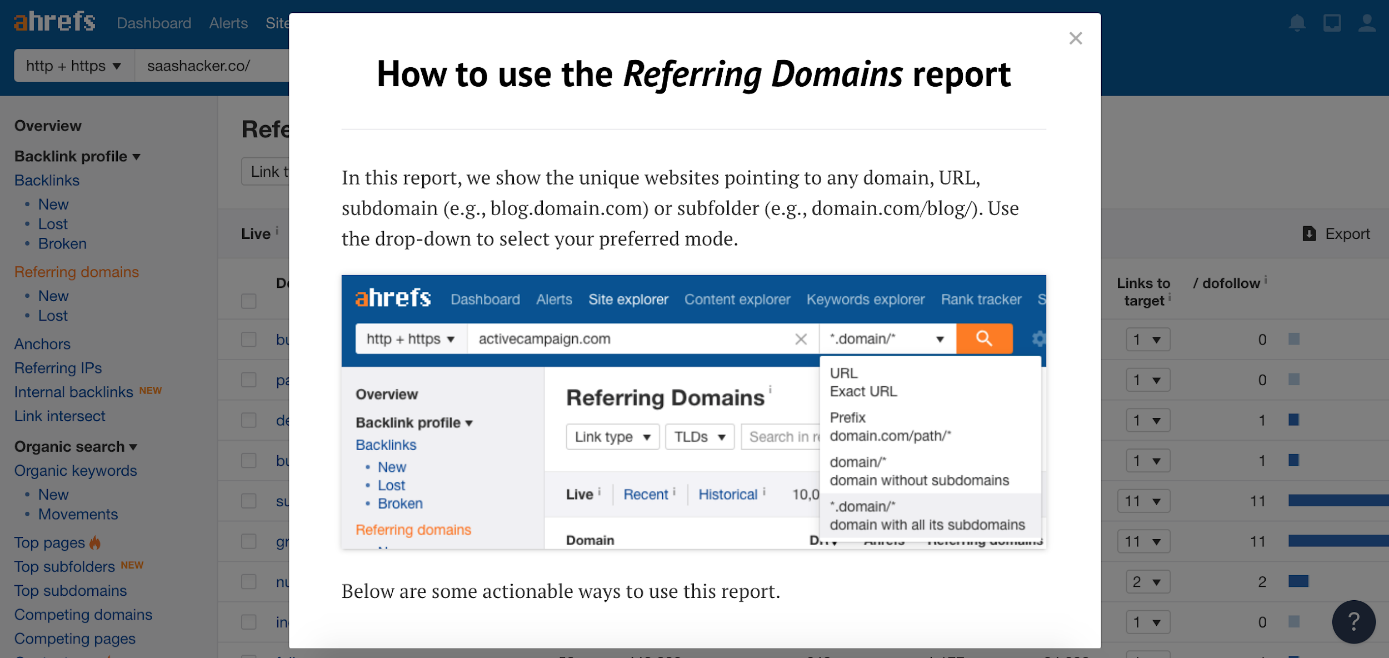Tick the checkbox in the 'nu' row
Image resolution: width=1389 pixels, height=658 pixels.
coord(248,581)
